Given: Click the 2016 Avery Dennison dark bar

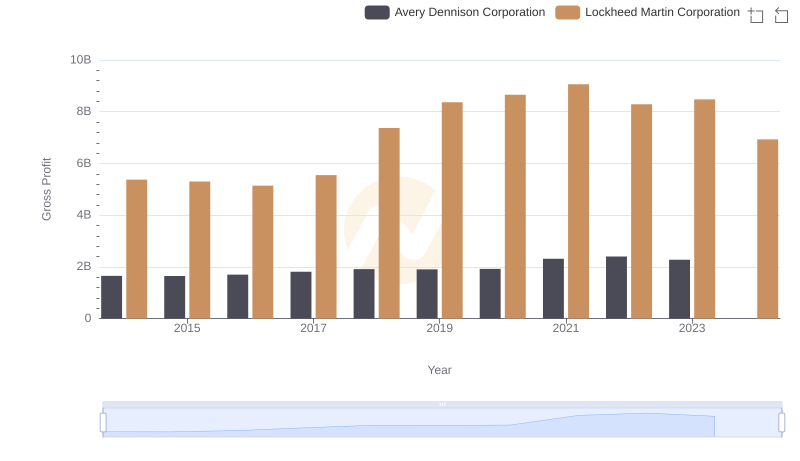Looking at the screenshot, I should pyautogui.click(x=238, y=297).
